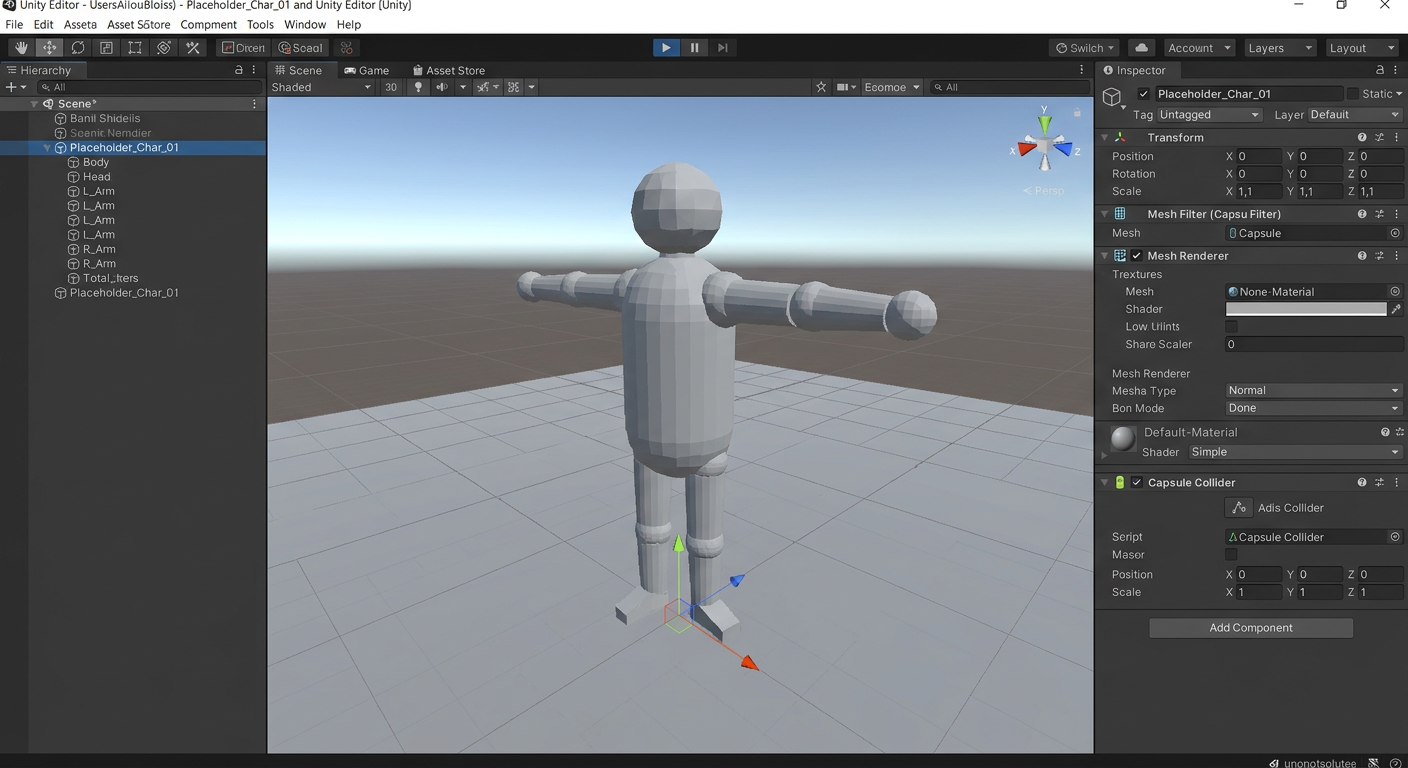The width and height of the screenshot is (1408, 768).
Task: Select the Move tool
Action: coord(49,48)
